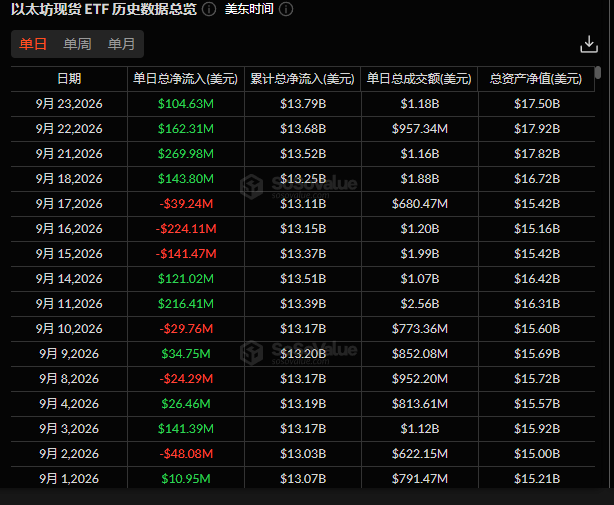Screen dimensions: 614x505
Task: Click the outflow value -$29.76M
Action: coord(186,329)
